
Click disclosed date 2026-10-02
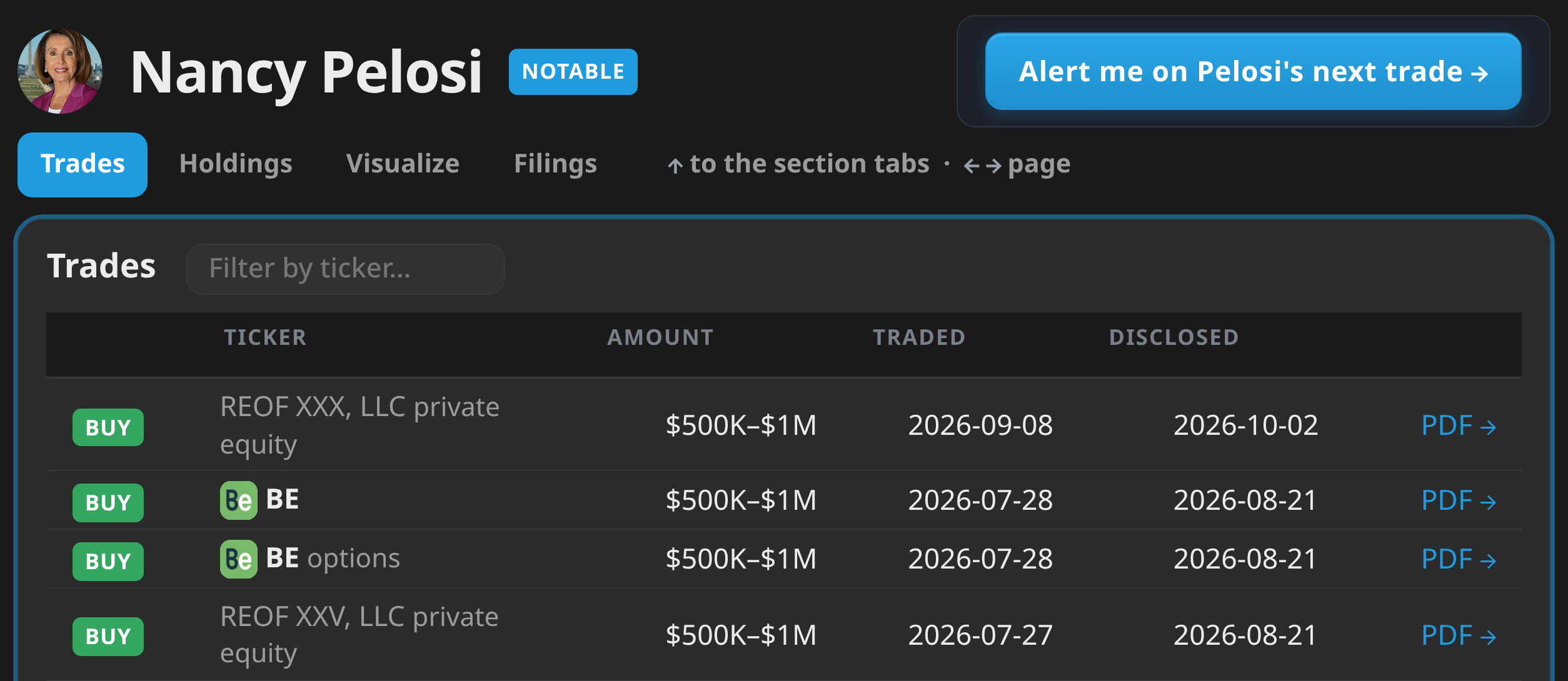(x=1245, y=425)
